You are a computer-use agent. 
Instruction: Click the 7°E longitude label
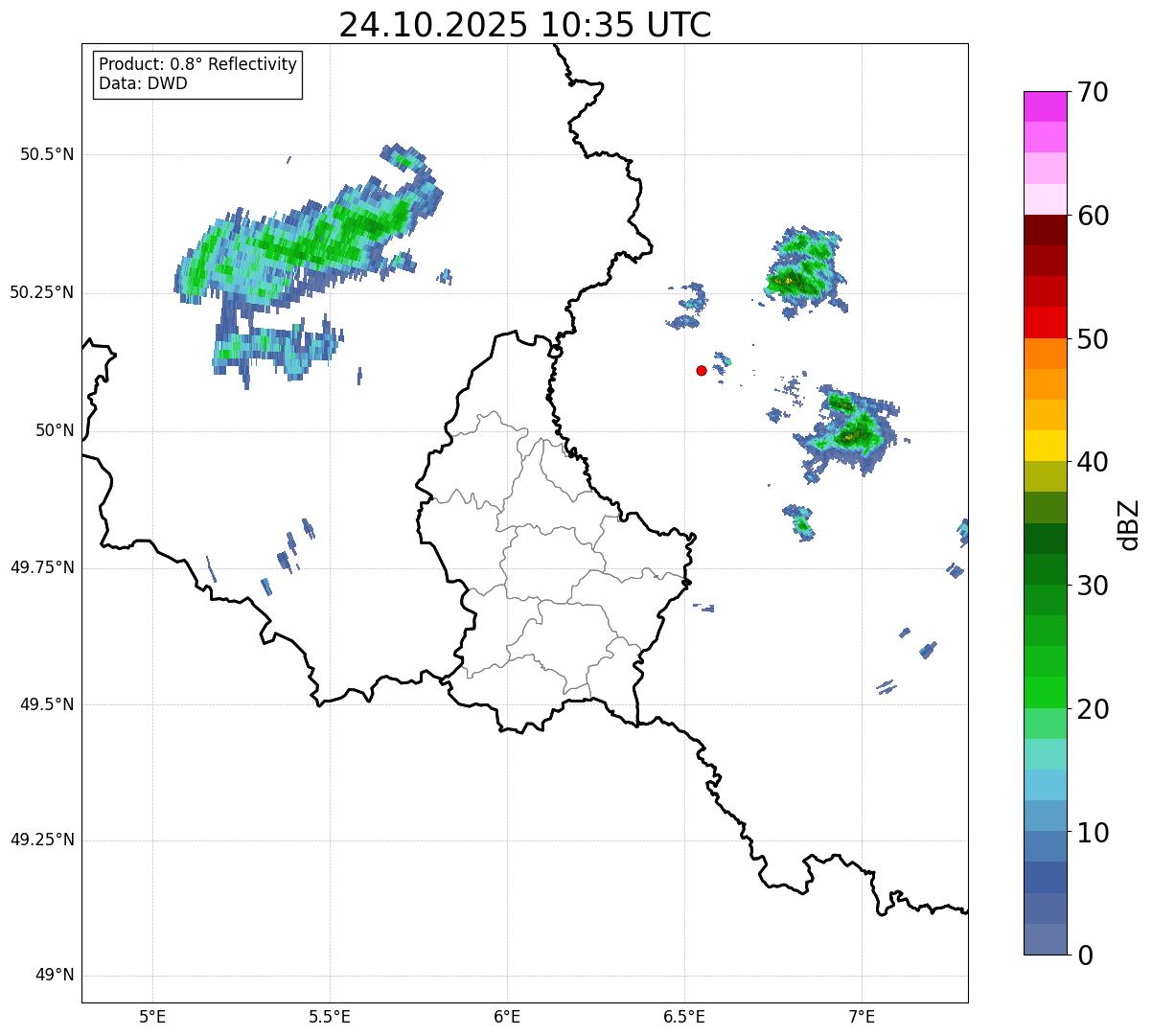point(862,1016)
